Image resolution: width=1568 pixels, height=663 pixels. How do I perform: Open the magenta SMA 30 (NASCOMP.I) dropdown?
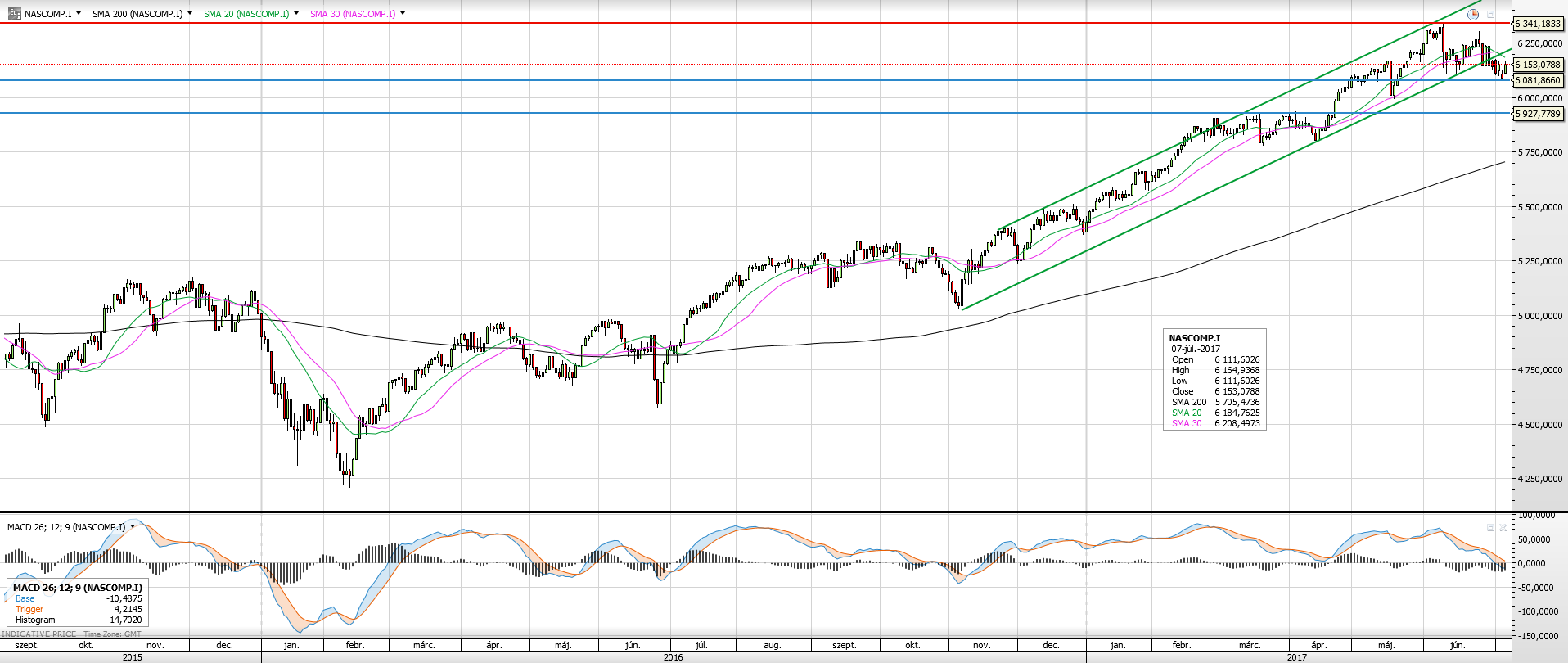pos(403,13)
